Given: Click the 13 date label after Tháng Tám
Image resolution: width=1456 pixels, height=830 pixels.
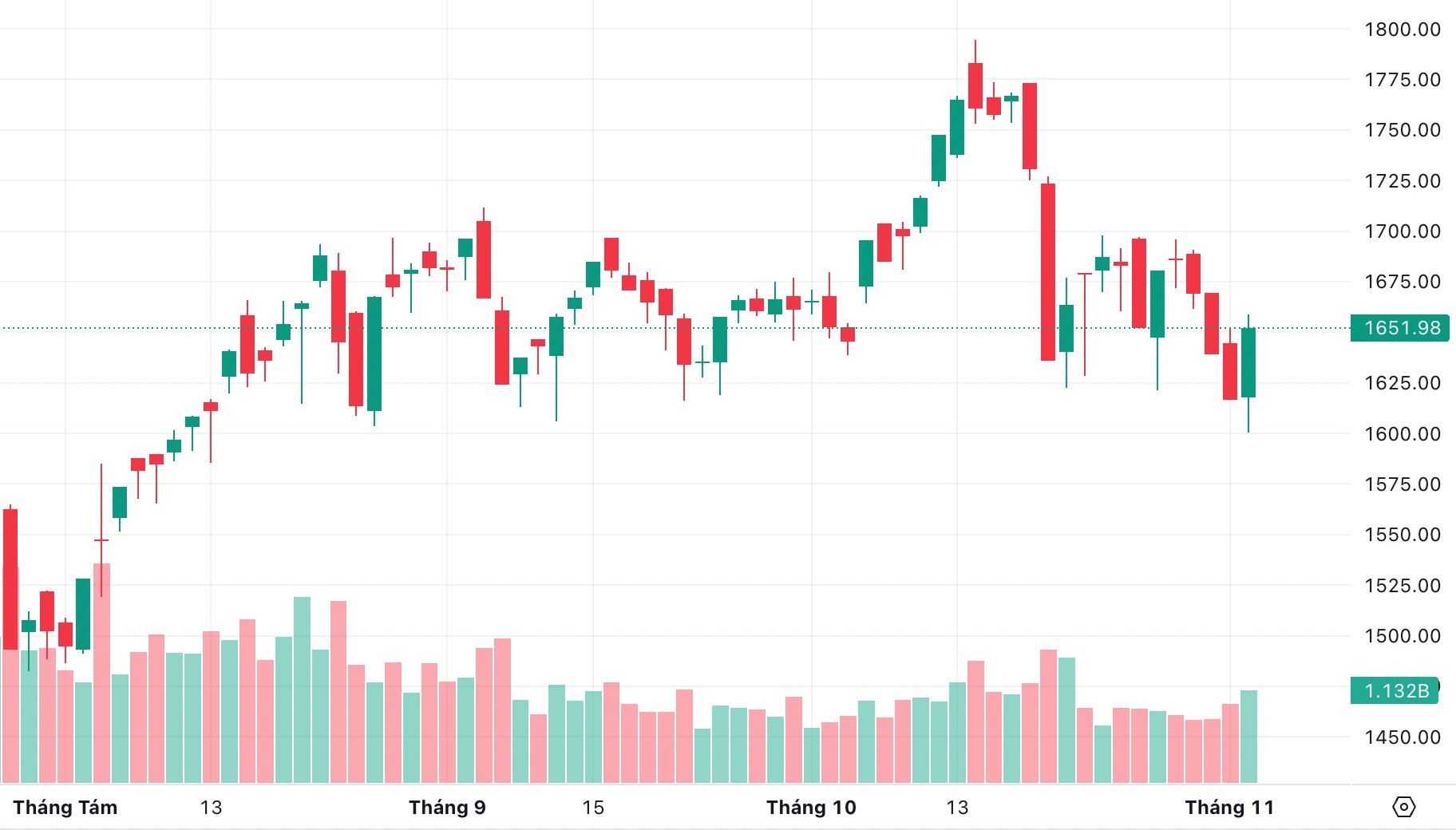Looking at the screenshot, I should tap(211, 808).
